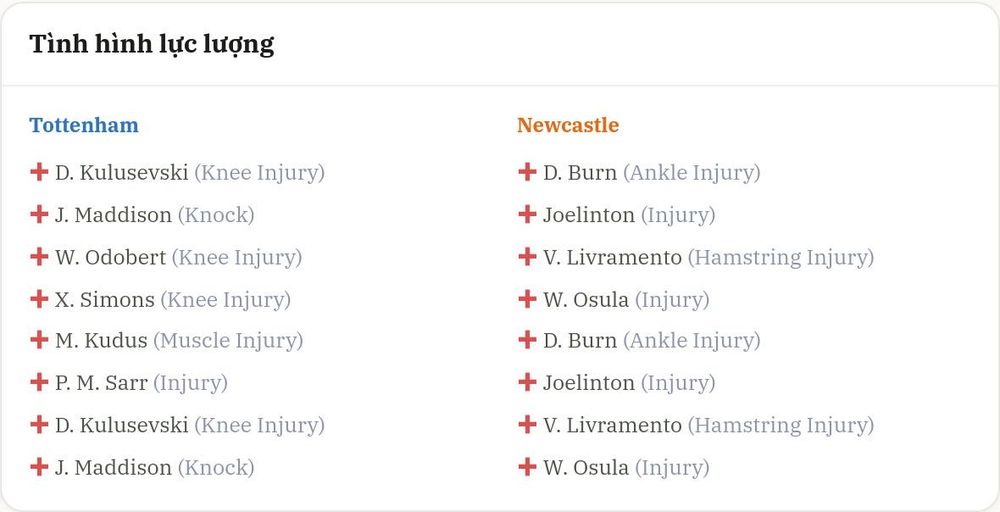Screen dimensions: 1000x512
Task: Select the last J. Maddison player name
Action: 114,467
